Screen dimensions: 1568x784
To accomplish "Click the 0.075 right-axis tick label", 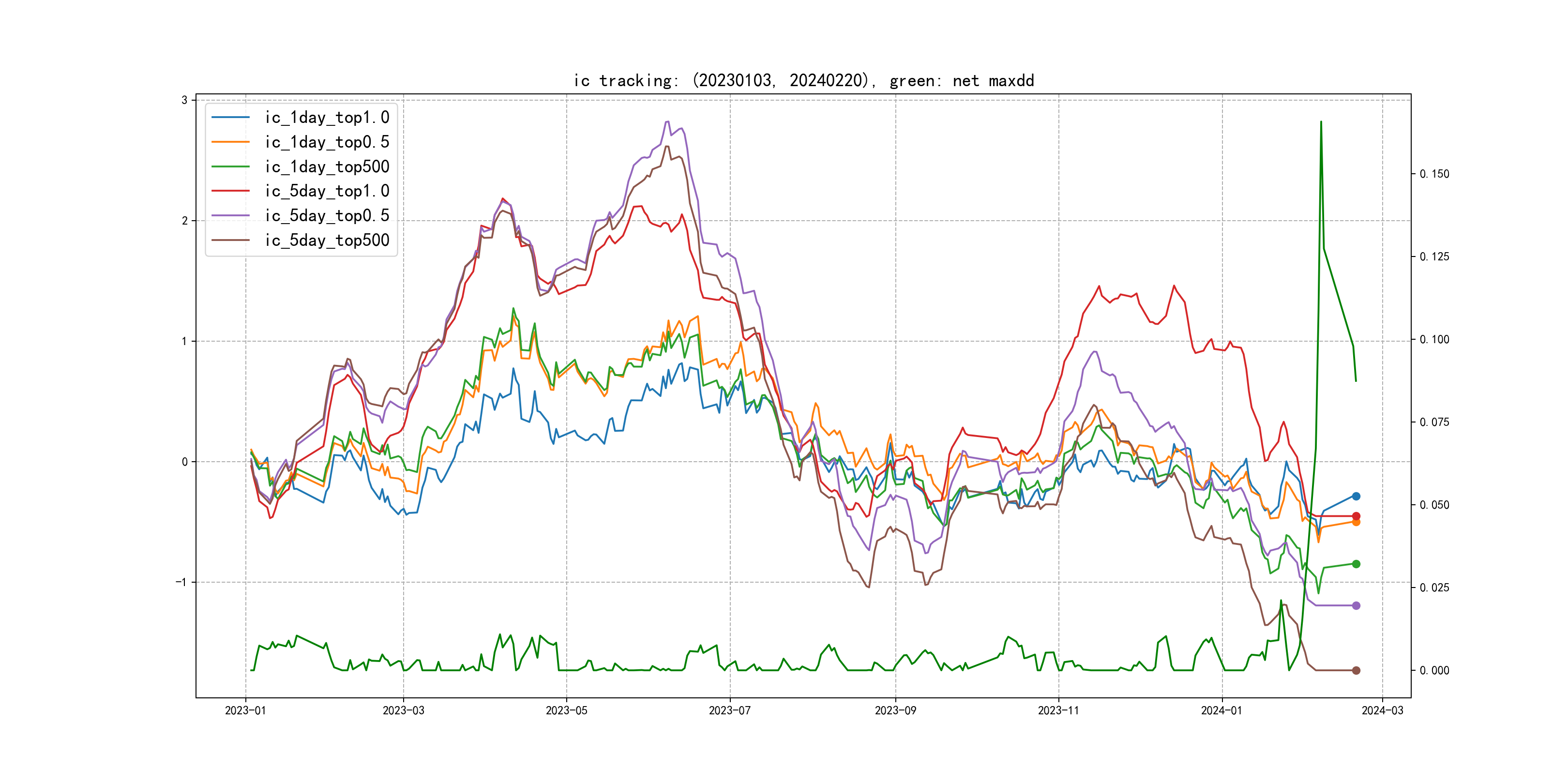I will (x=1434, y=422).
